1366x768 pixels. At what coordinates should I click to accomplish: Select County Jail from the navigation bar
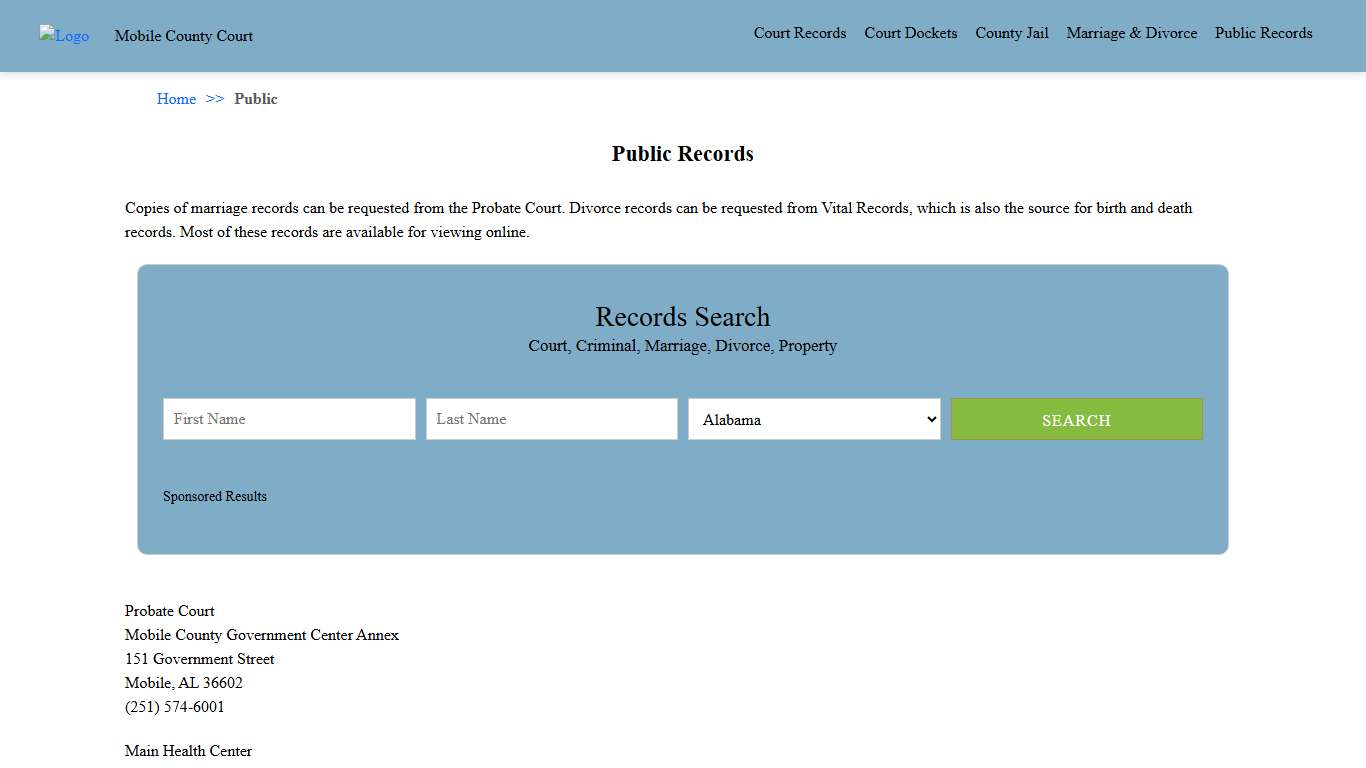click(1011, 33)
